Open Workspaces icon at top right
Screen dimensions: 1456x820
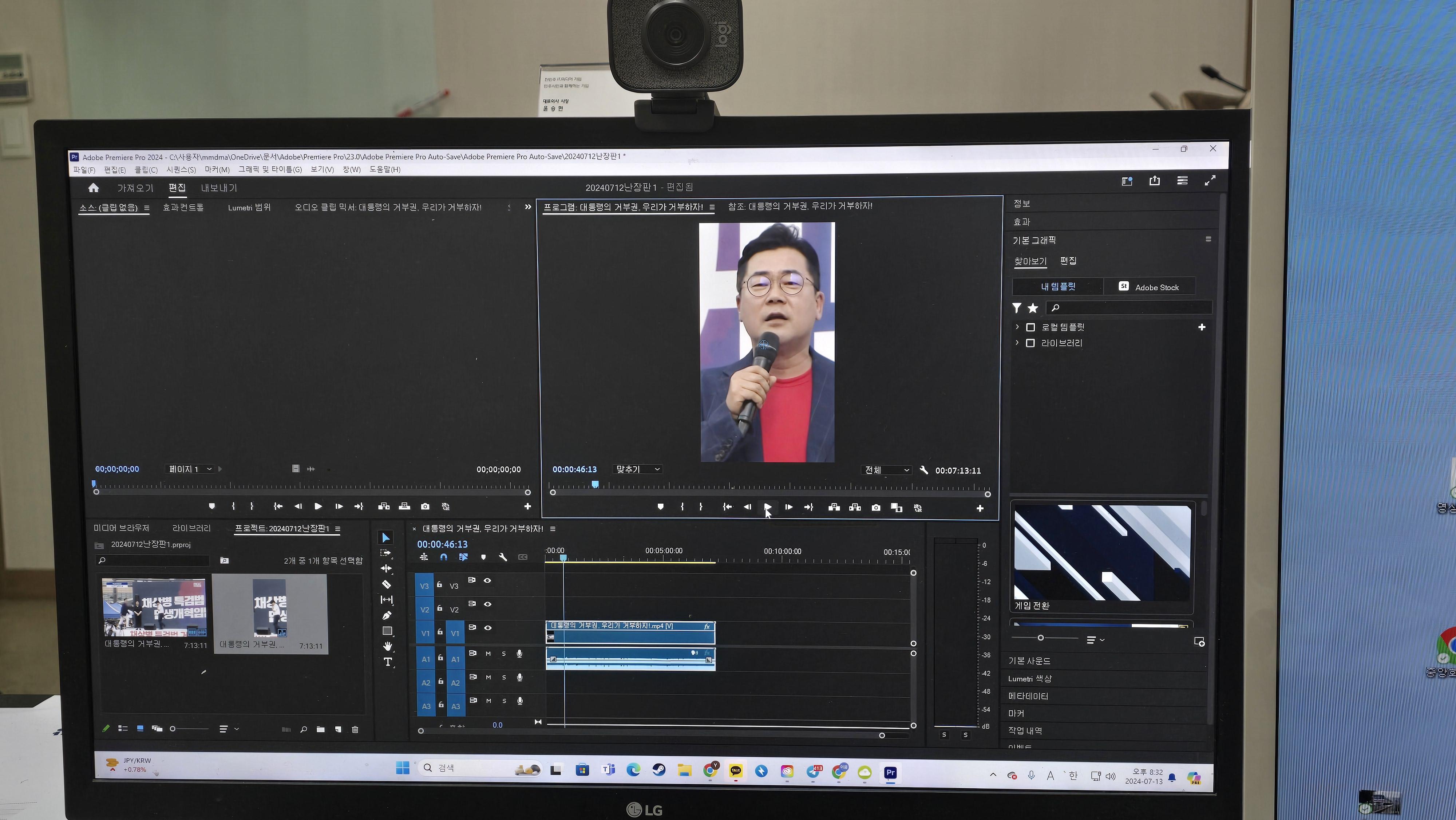click(1182, 180)
